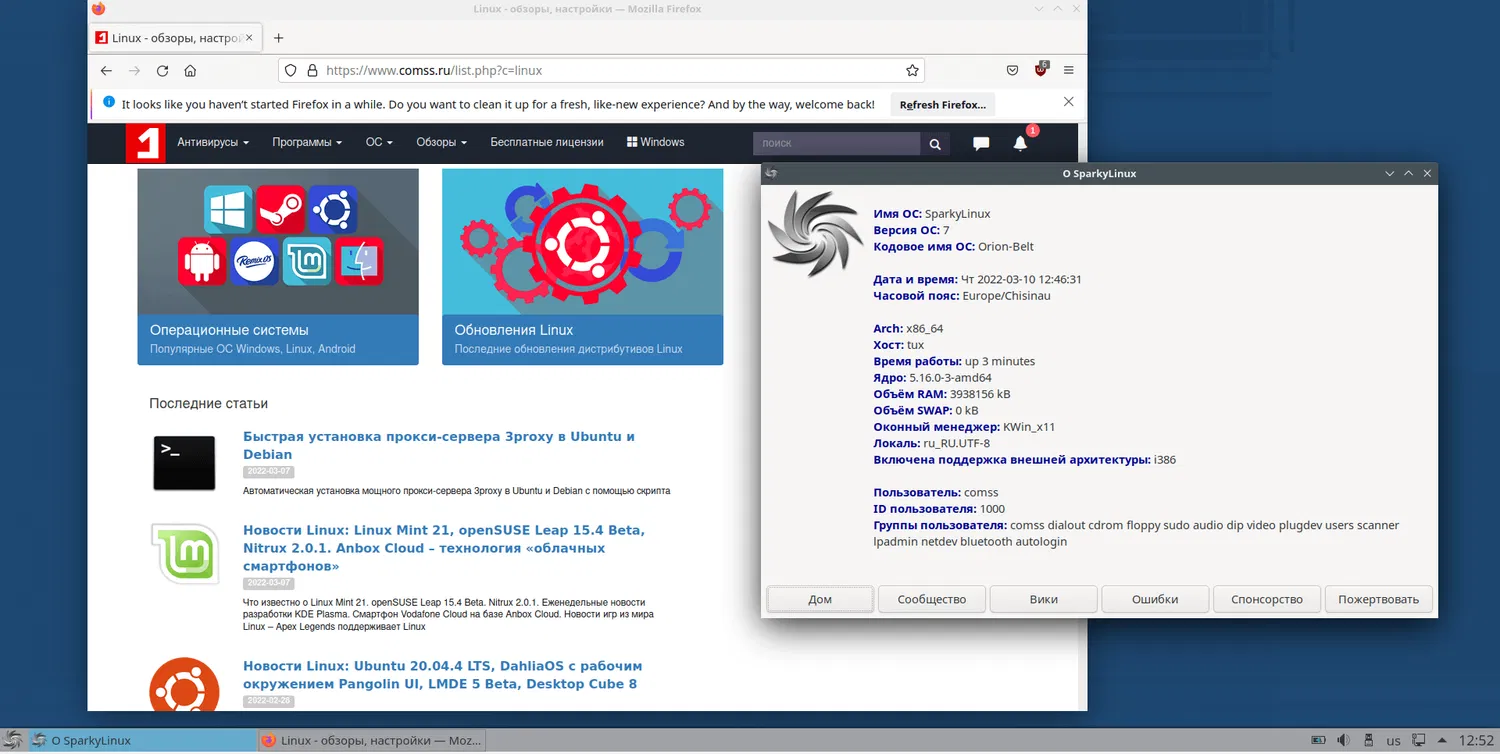Switch to О SparkyLinux taskbar entry
The image size is (1500, 754).
pos(141,741)
